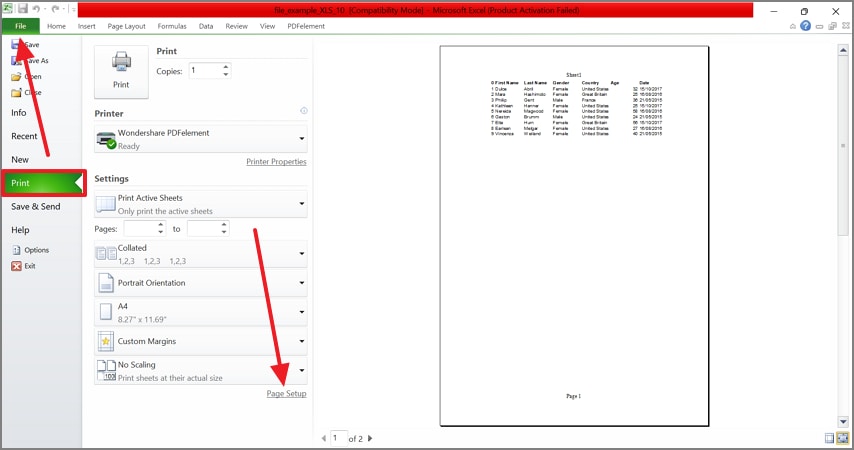This screenshot has height=450, width=854.
Task: Open the File tab
Action: tap(21, 26)
